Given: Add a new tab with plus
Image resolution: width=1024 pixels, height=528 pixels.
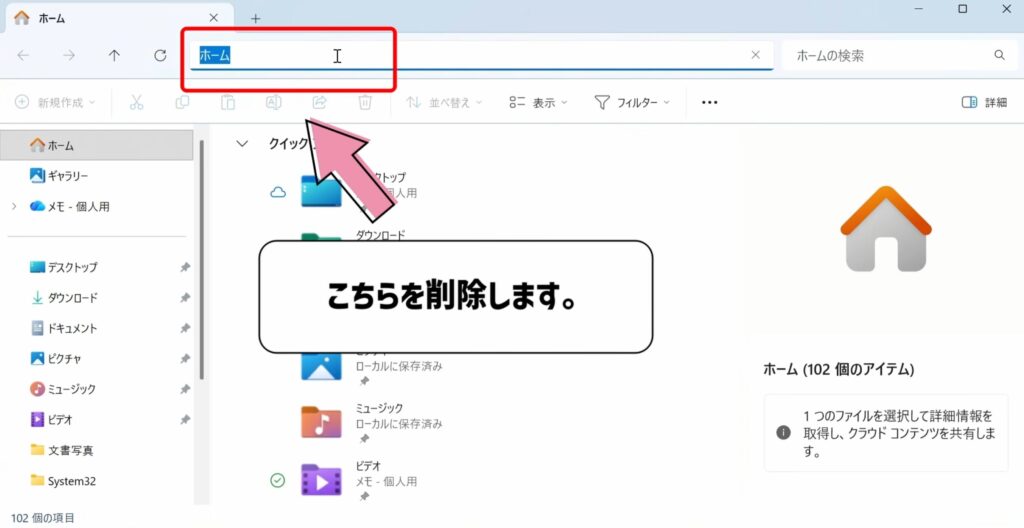Looking at the screenshot, I should (x=255, y=19).
